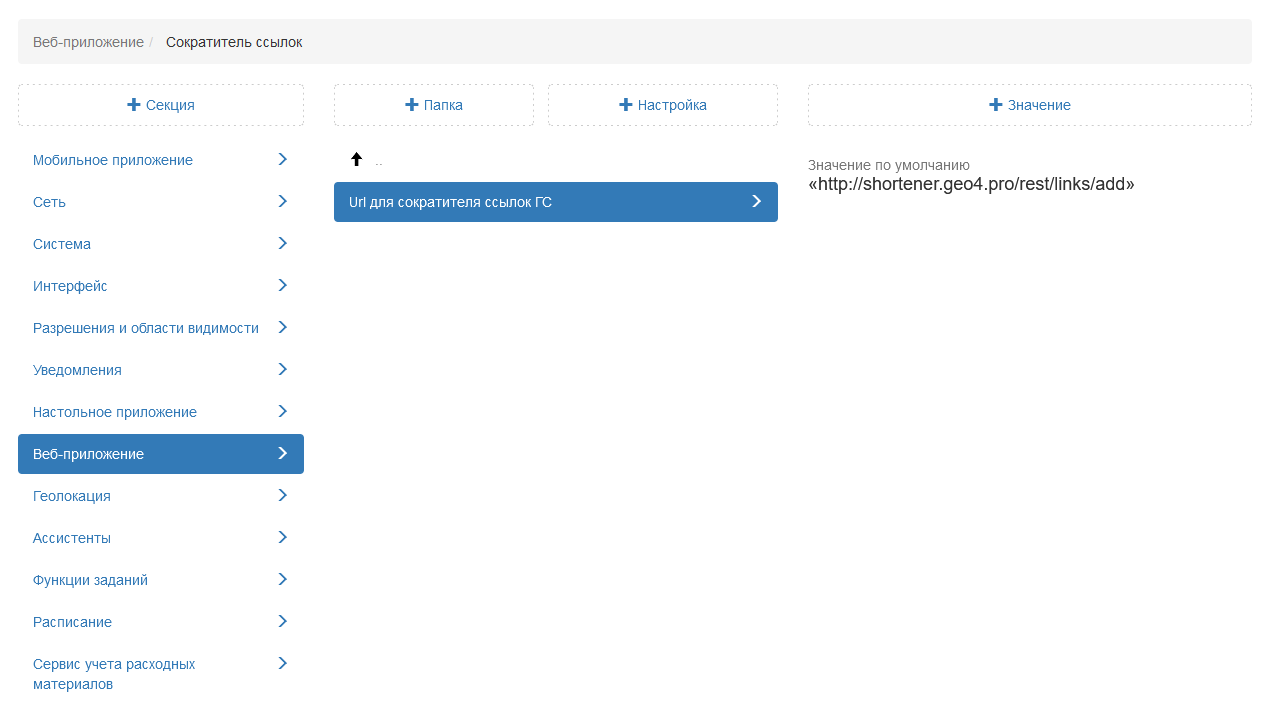Click the up arrow to go back
1270x724 pixels.
(356, 159)
